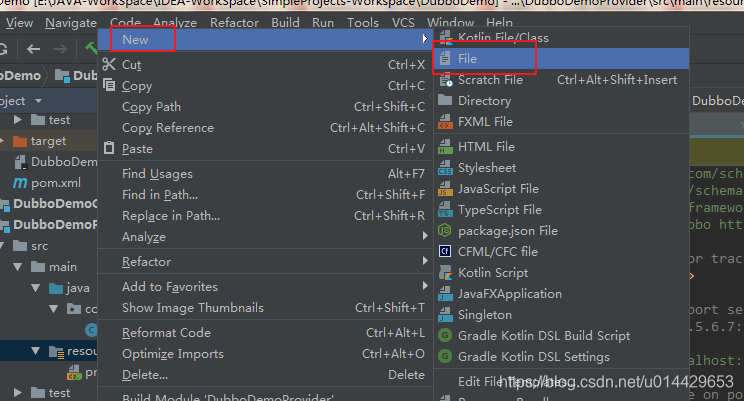Collapse the java folder tree node
This screenshot has height=401, width=744.
tap(36, 288)
